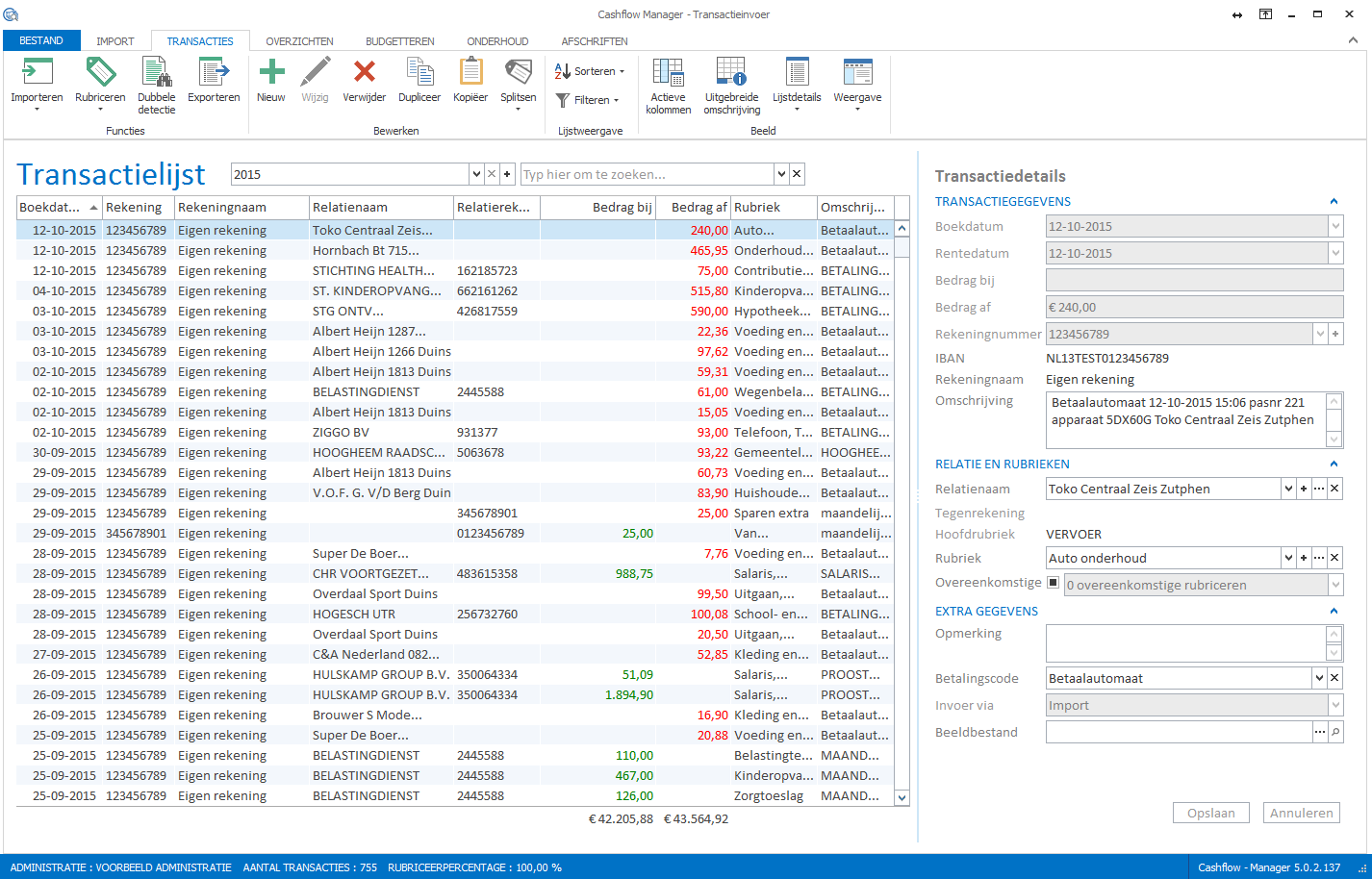1372x879 pixels.
Task: Browse Beeldbestand with ellipsis button
Action: [1319, 732]
